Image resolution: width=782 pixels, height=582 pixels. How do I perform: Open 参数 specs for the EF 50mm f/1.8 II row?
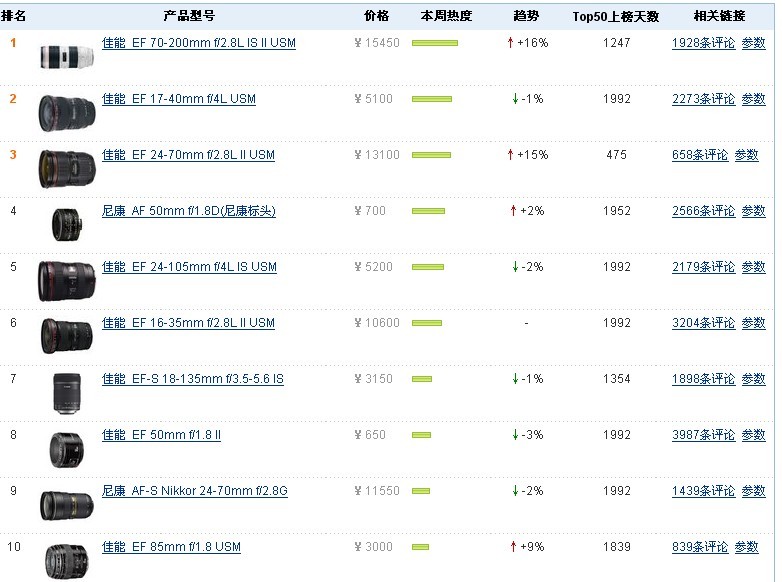click(x=753, y=435)
